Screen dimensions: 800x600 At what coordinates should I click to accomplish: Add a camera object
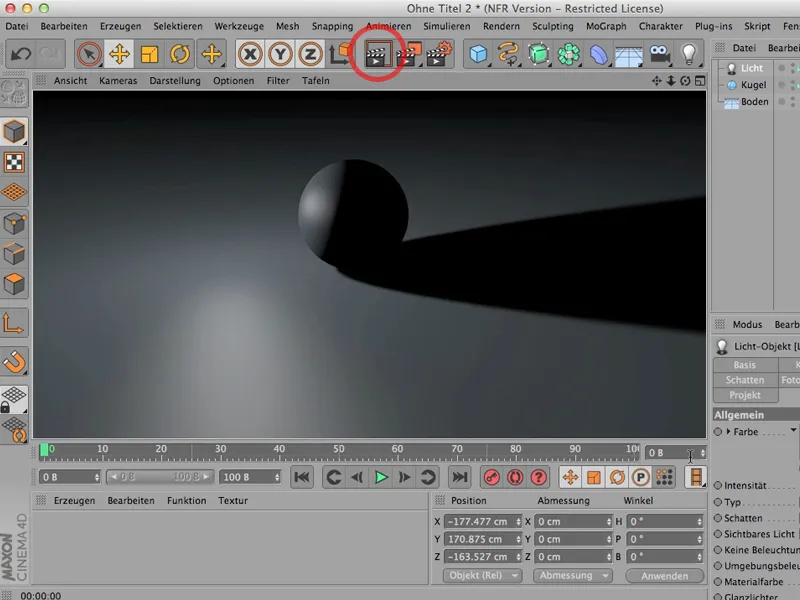point(659,54)
